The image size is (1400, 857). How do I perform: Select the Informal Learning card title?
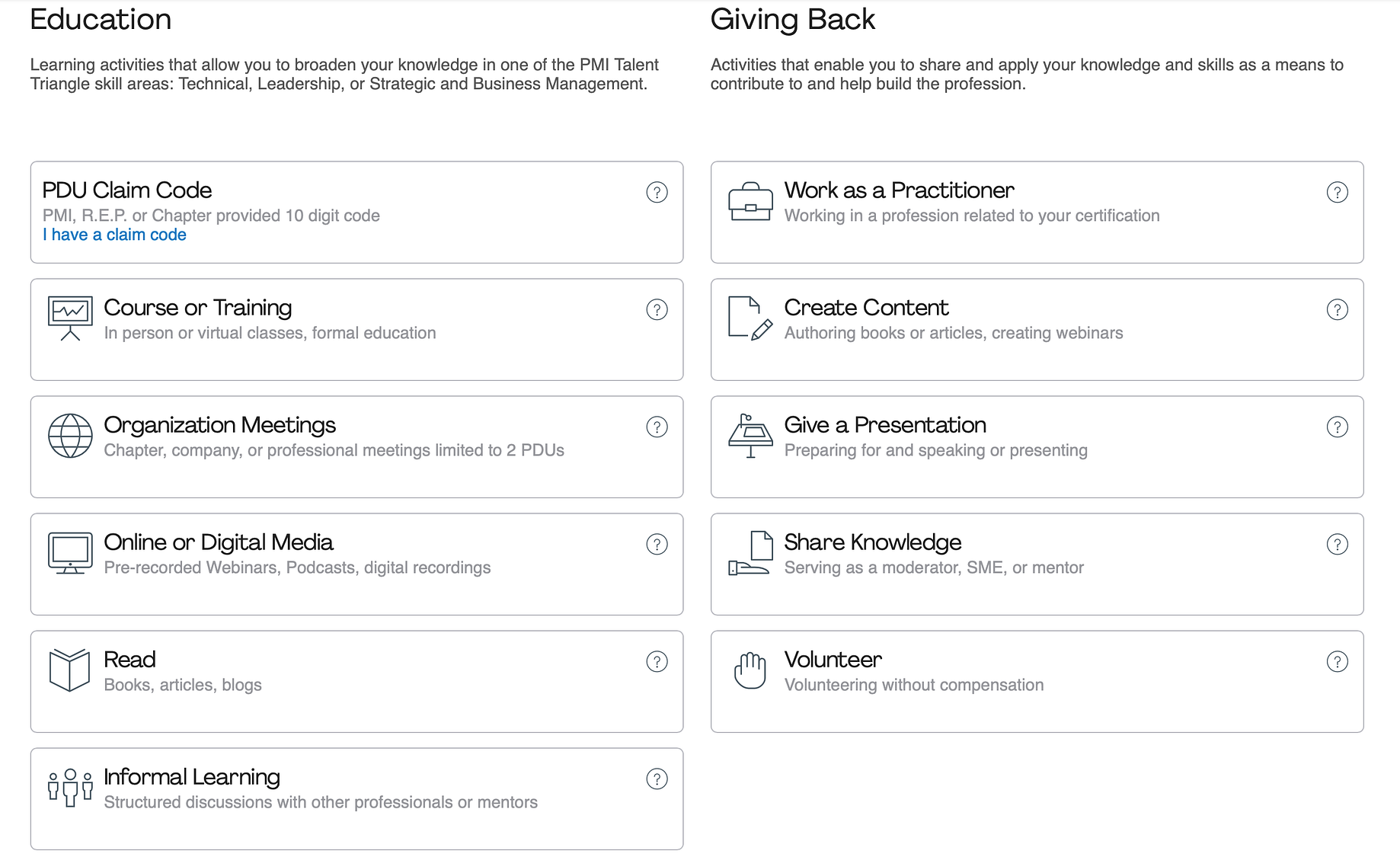pyautogui.click(x=192, y=776)
